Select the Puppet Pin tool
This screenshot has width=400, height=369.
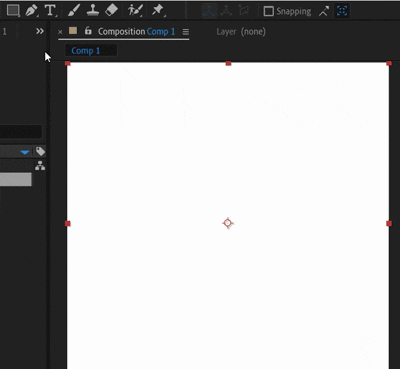(x=158, y=10)
